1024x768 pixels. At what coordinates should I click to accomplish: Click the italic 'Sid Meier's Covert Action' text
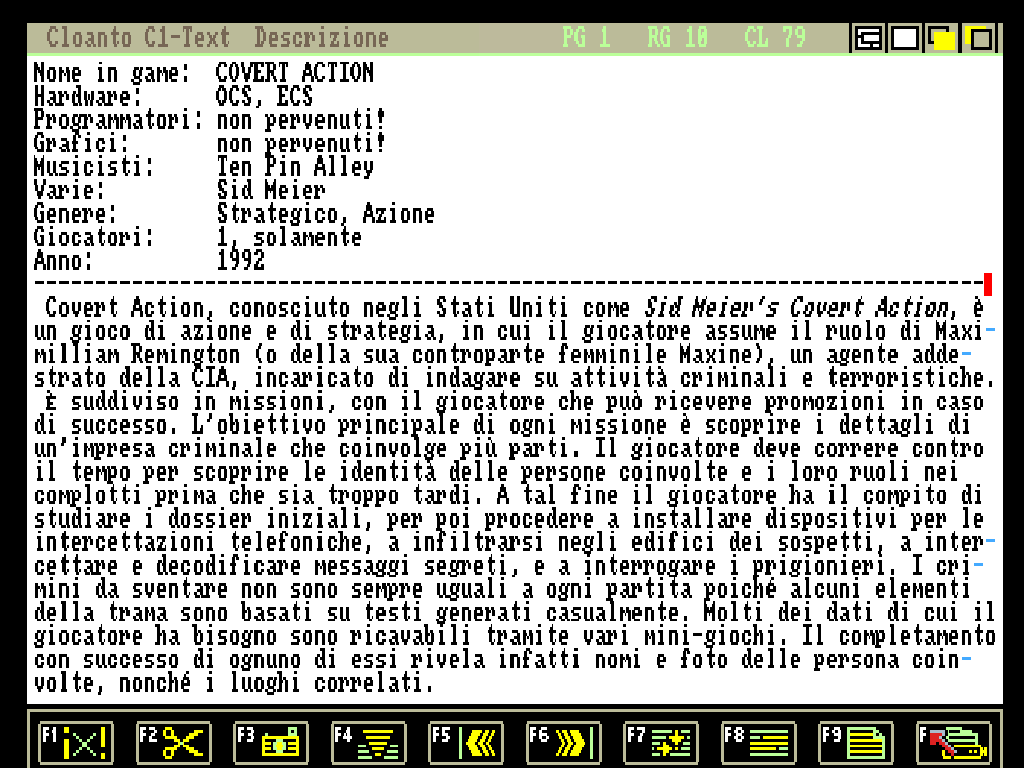tap(795, 307)
